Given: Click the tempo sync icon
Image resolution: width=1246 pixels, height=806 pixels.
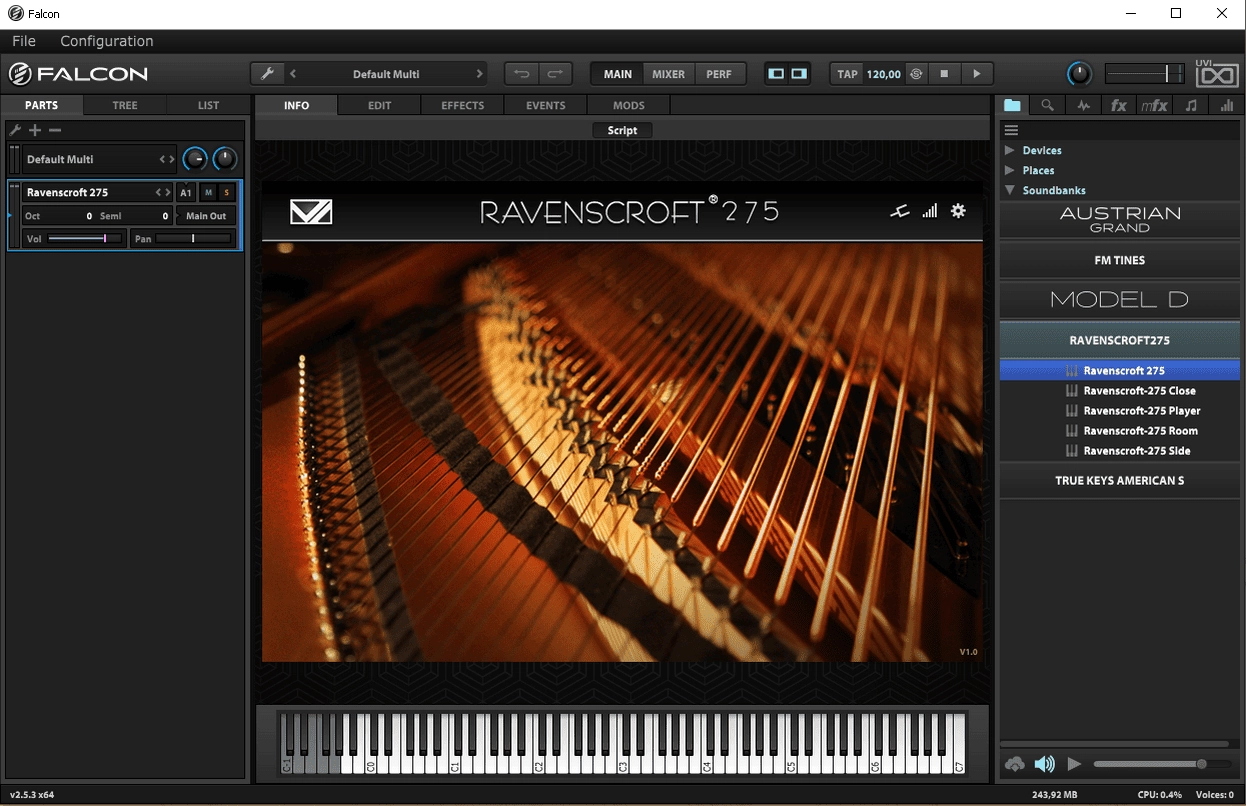Looking at the screenshot, I should click(x=916, y=74).
